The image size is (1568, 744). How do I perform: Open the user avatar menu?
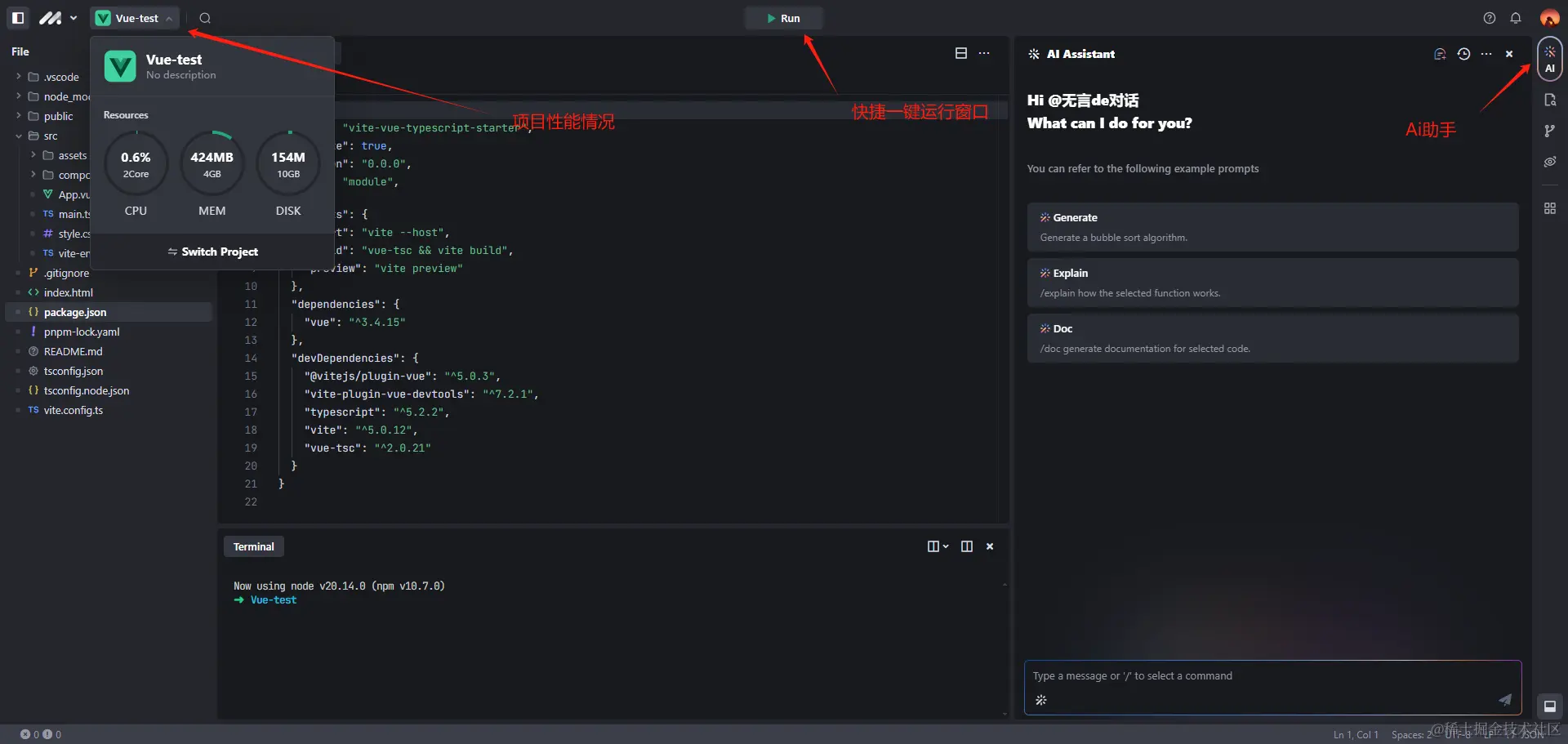coord(1549,18)
